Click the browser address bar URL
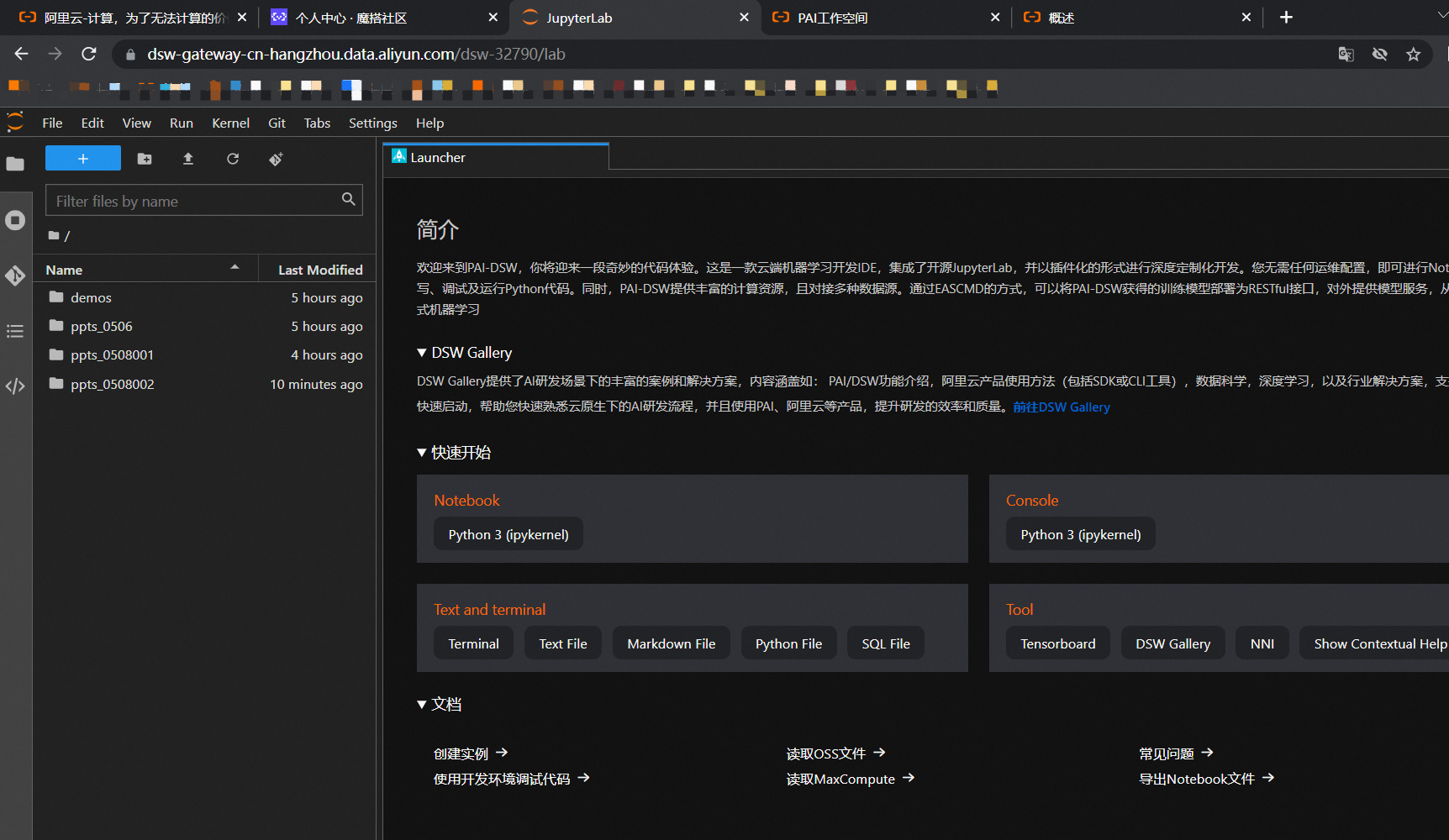This screenshot has height=840, width=1449. click(x=356, y=55)
